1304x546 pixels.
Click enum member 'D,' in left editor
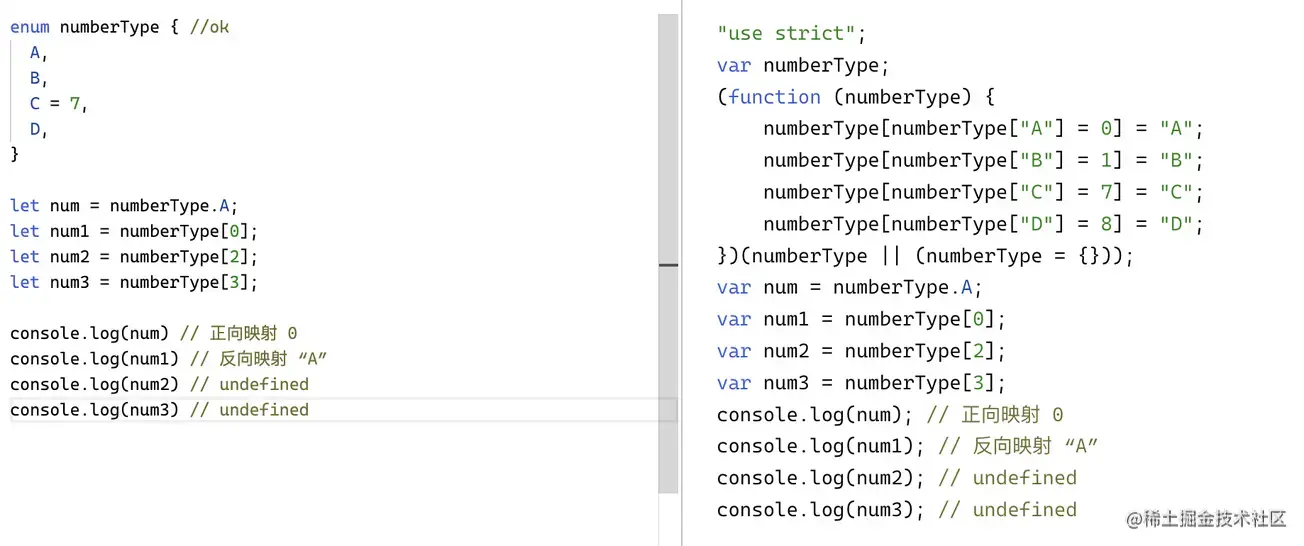(x=39, y=129)
